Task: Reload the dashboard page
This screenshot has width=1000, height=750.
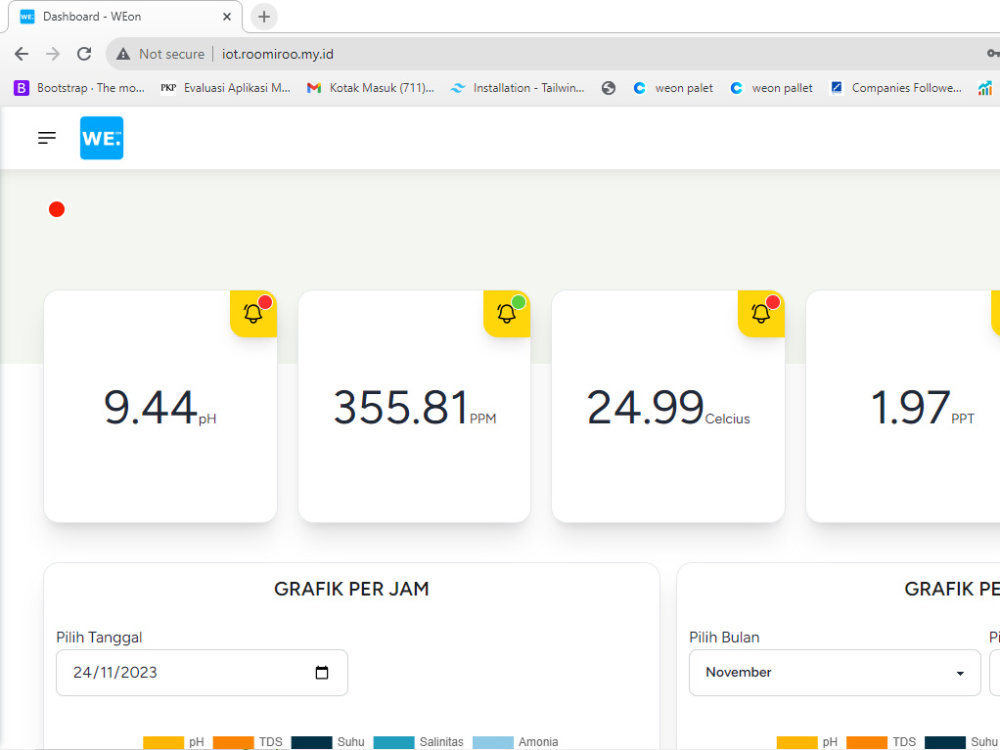Action: (x=84, y=54)
